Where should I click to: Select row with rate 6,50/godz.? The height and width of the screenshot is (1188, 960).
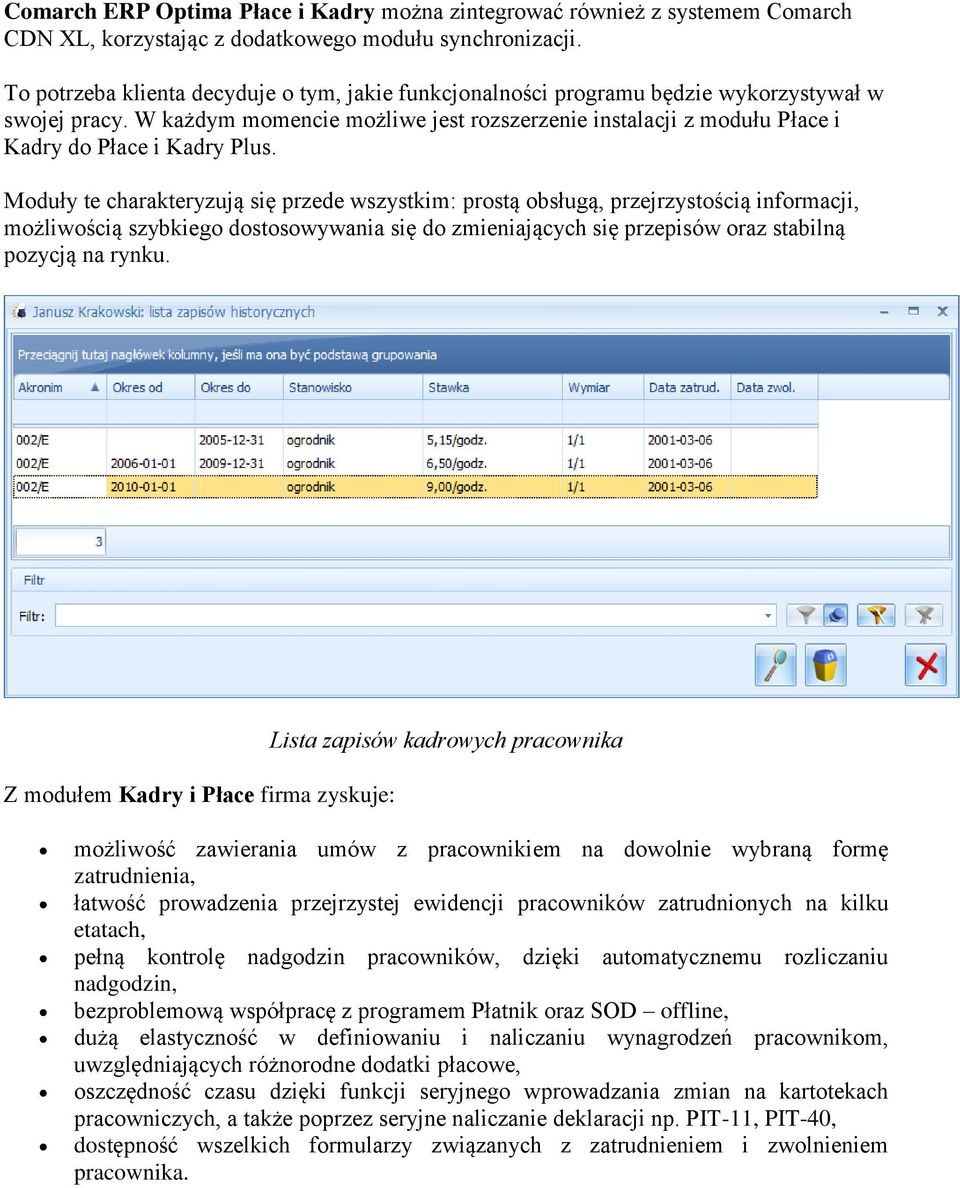[x=415, y=463]
